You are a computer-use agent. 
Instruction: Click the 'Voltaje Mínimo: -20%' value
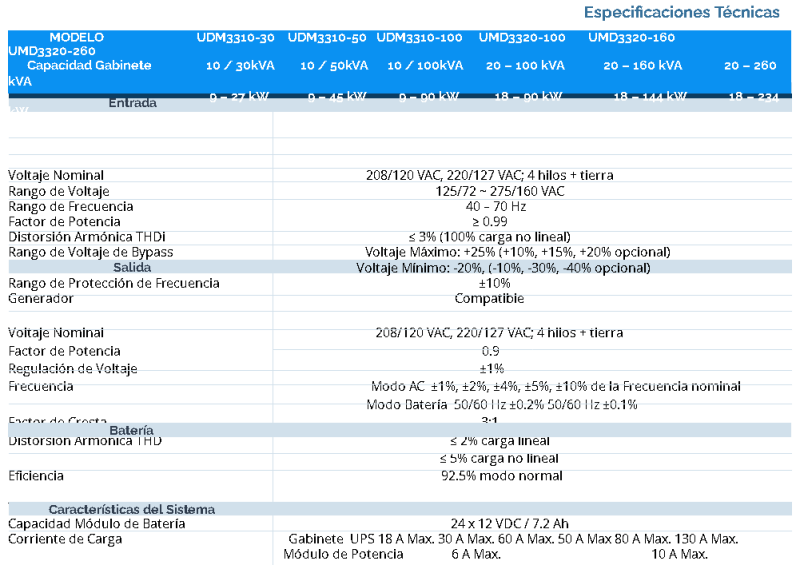click(503, 268)
